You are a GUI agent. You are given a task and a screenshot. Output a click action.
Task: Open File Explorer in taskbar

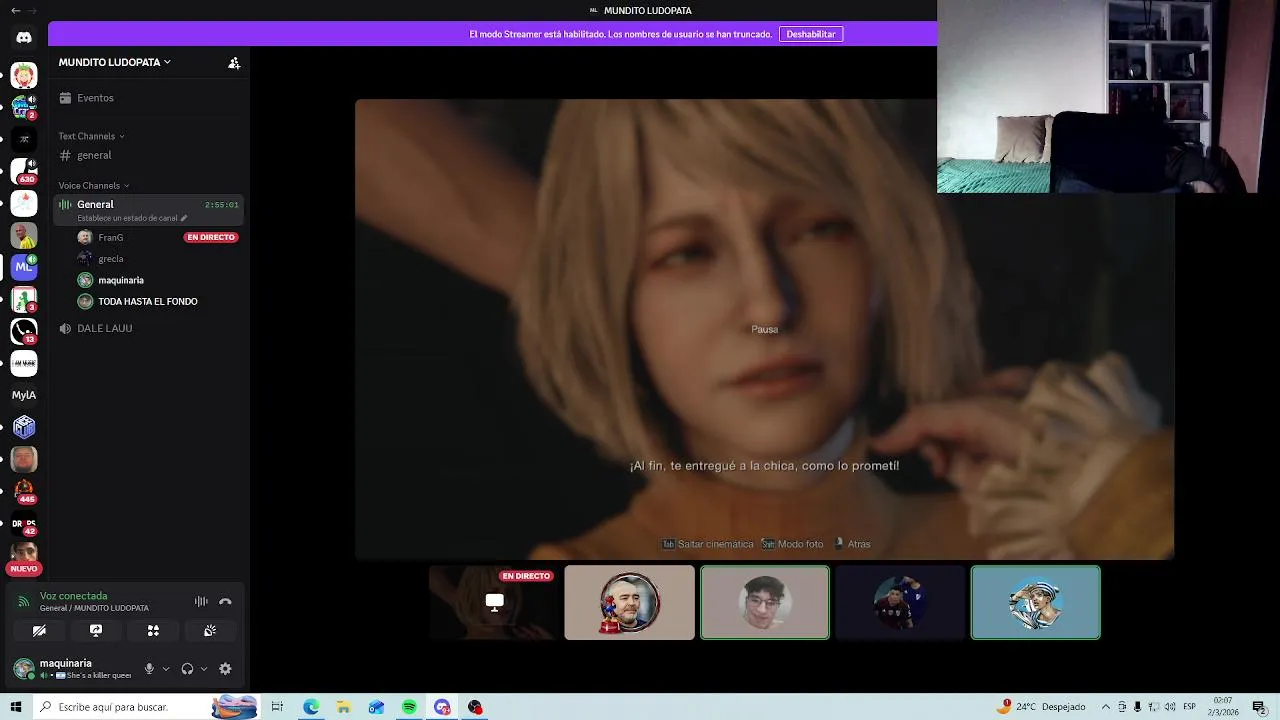click(x=343, y=707)
